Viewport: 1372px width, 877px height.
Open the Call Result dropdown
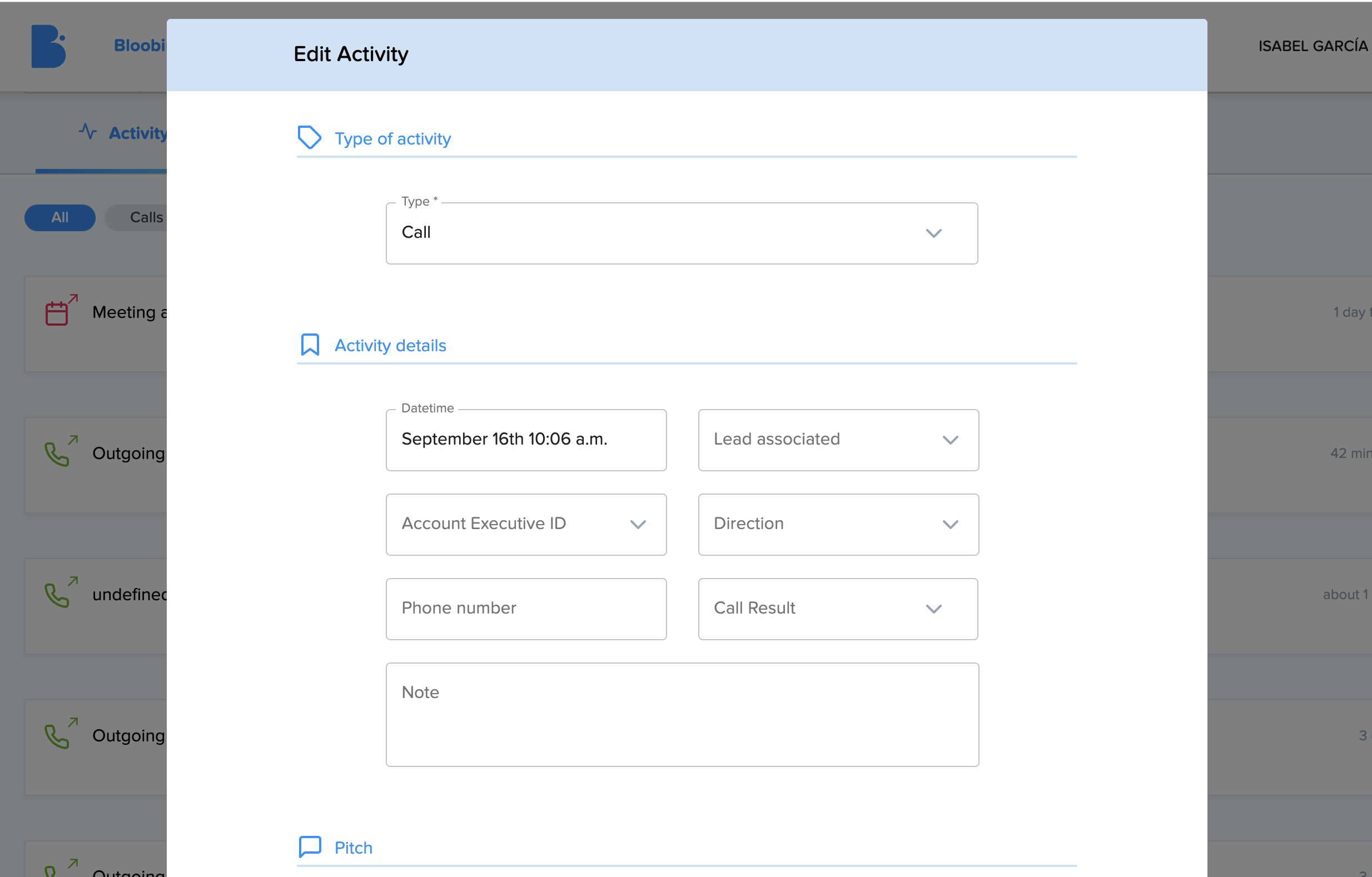(838, 609)
